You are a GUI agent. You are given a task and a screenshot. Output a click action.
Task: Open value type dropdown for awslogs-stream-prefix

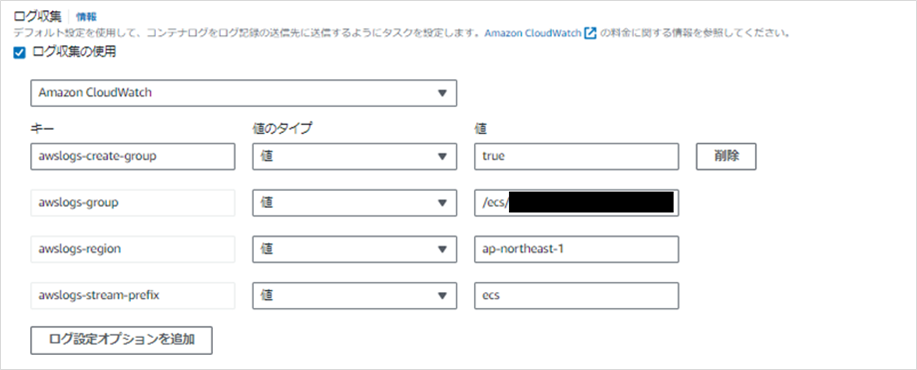coord(354,296)
